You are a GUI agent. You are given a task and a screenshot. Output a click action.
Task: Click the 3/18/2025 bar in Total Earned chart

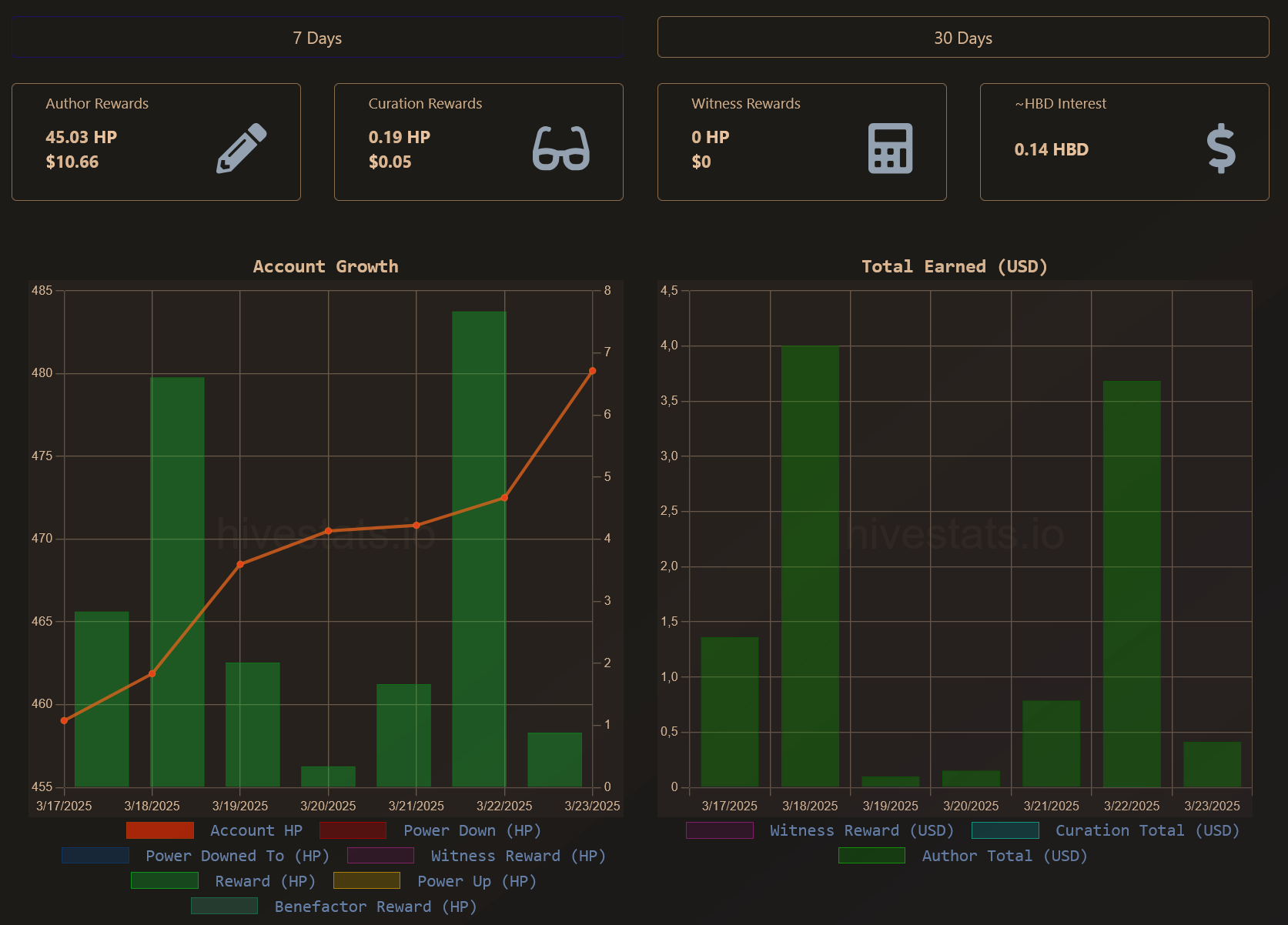pos(810,566)
